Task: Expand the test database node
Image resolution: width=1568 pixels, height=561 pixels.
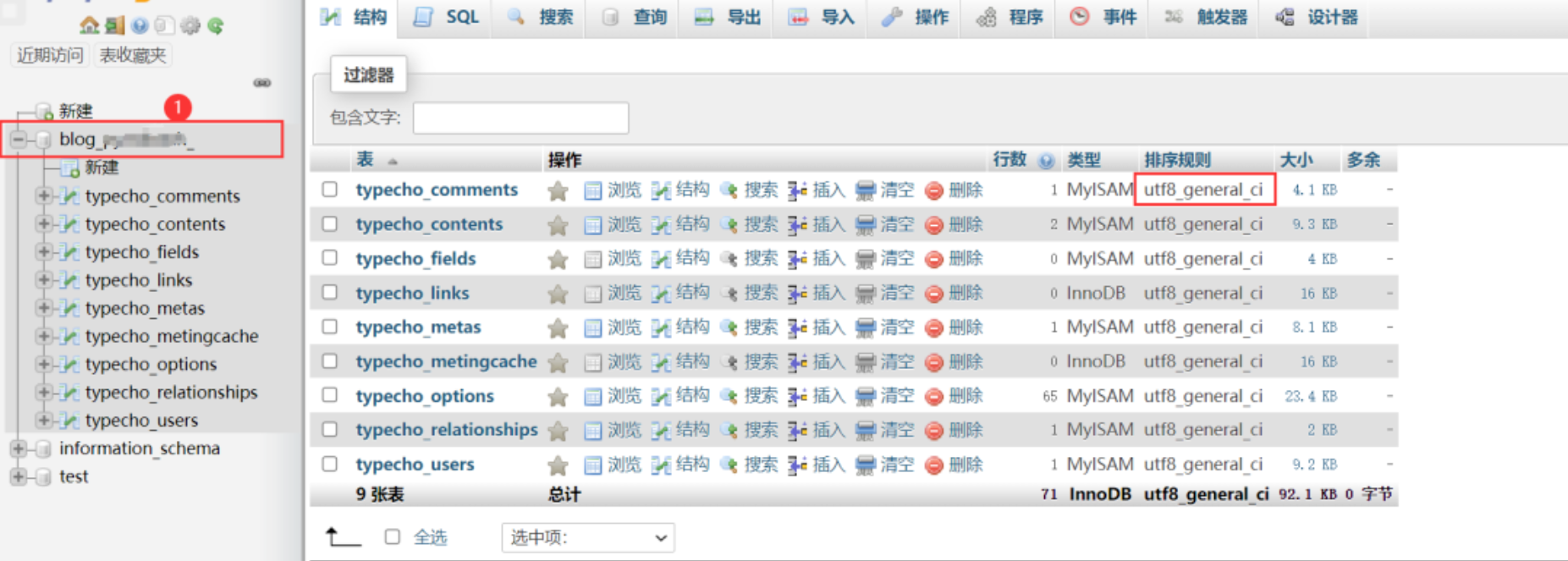Action: (18, 476)
